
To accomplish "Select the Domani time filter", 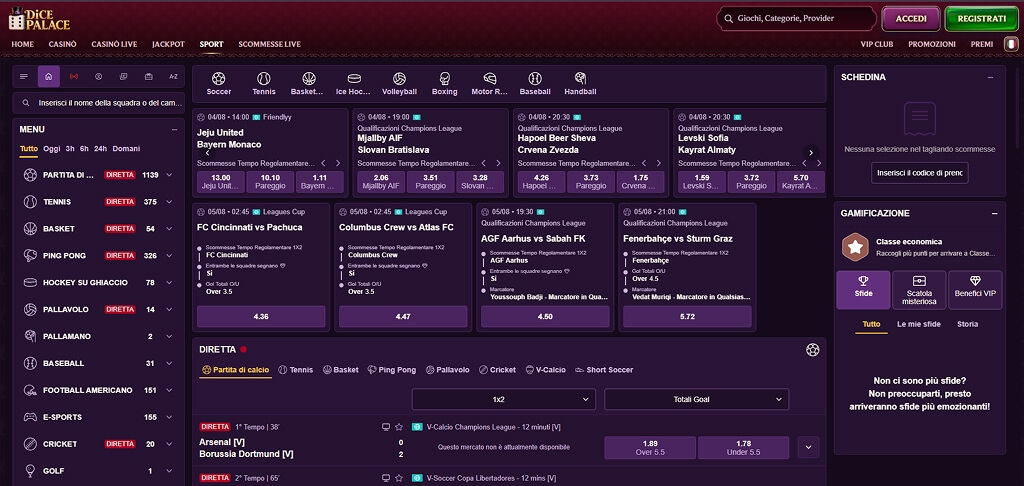I will 126,148.
